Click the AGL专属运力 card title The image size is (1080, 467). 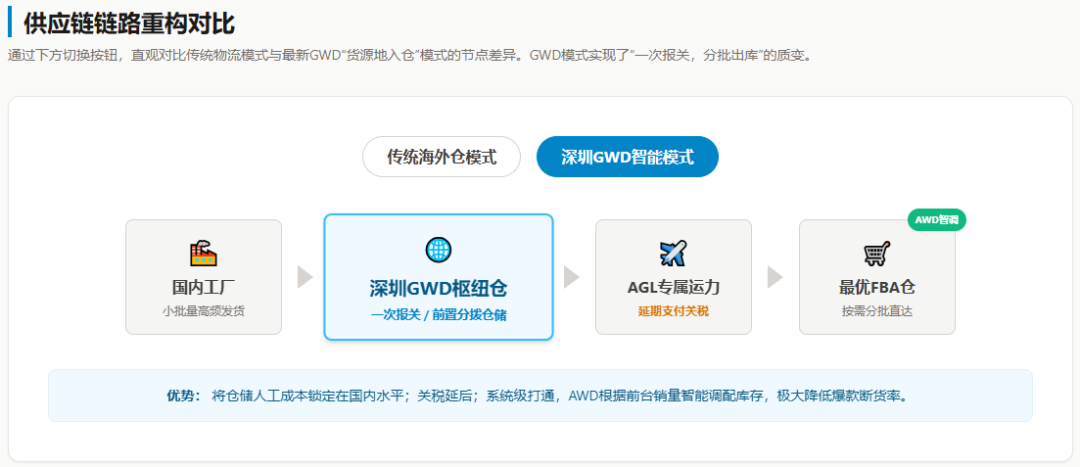[x=673, y=287]
